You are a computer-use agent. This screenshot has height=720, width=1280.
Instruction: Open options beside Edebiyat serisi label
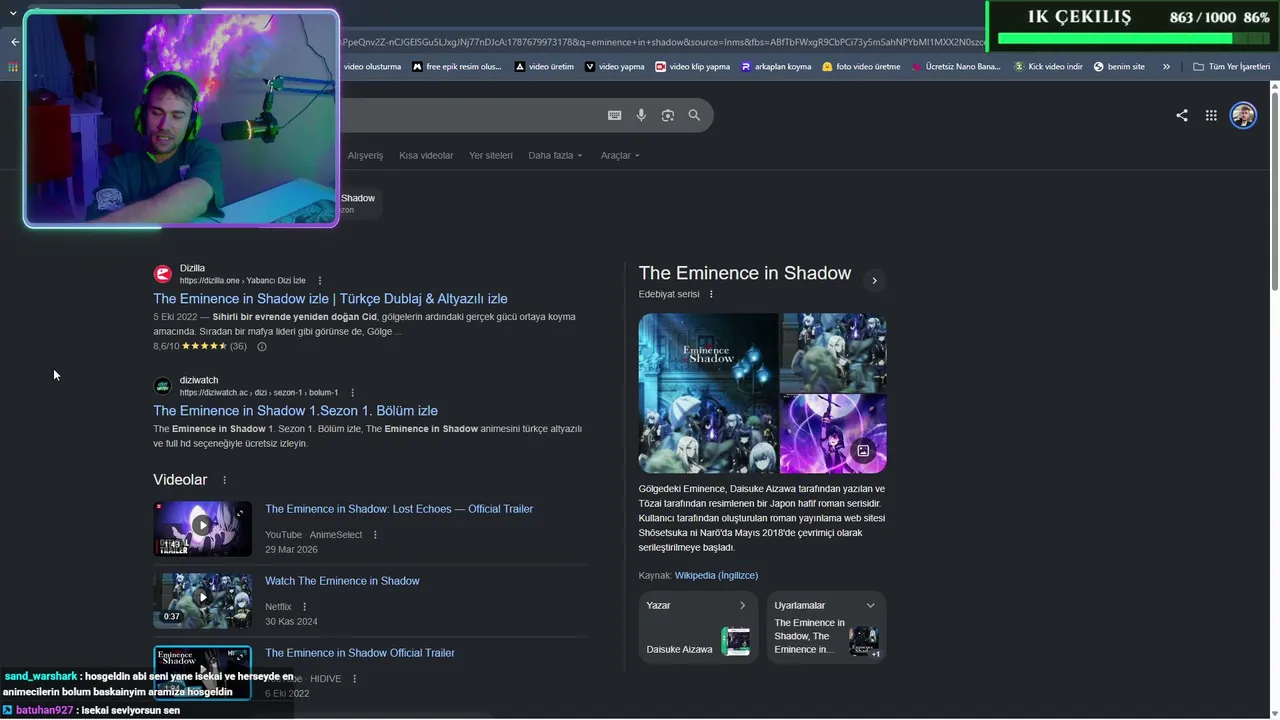(x=711, y=295)
